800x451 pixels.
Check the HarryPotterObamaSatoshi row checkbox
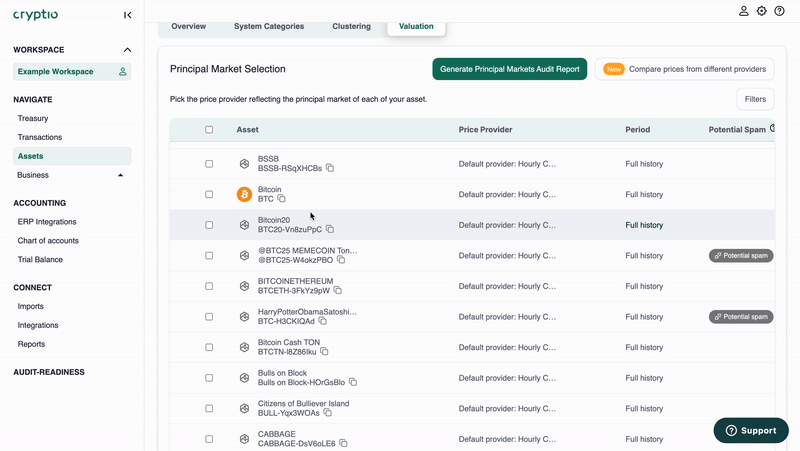coord(209,317)
